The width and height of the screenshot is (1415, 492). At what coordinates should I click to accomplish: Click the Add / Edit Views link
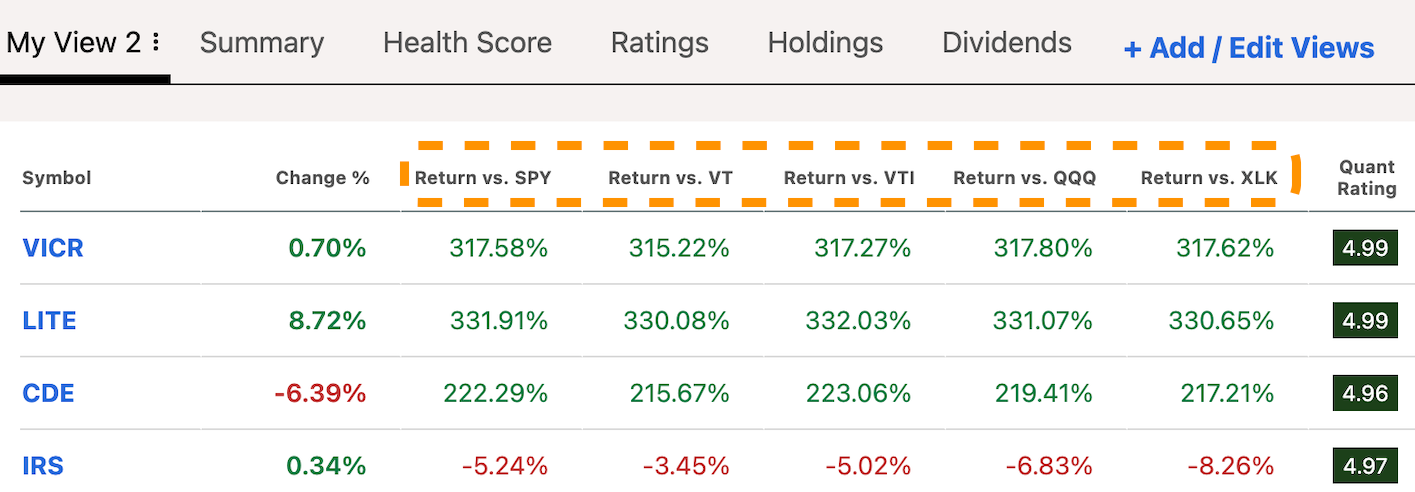(x=1249, y=48)
